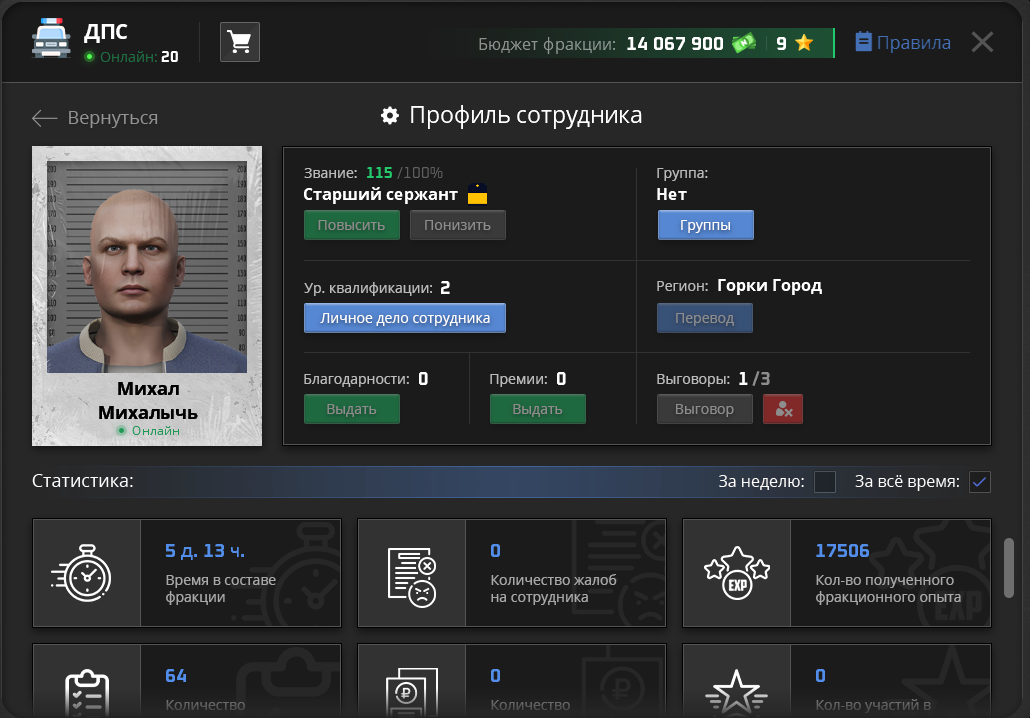The image size is (1030, 718).
Task: Open the faction shop via cart icon
Action: [238, 42]
